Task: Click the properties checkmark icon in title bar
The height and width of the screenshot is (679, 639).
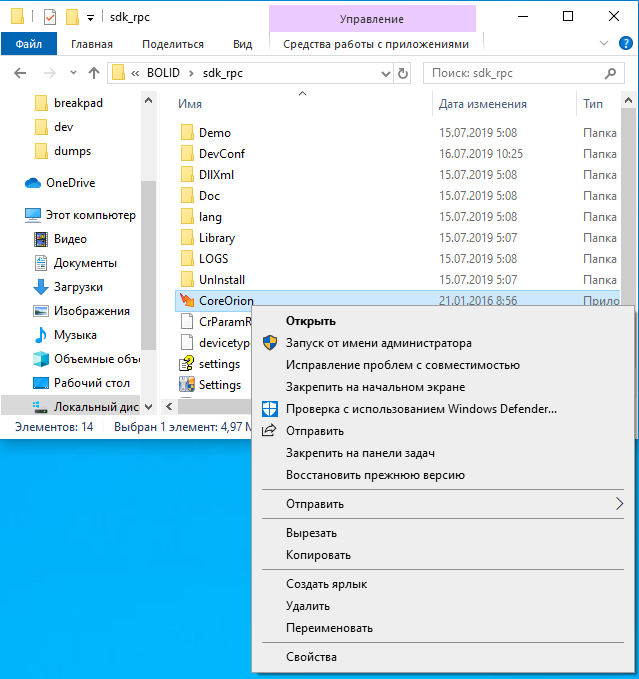Action: [50, 17]
